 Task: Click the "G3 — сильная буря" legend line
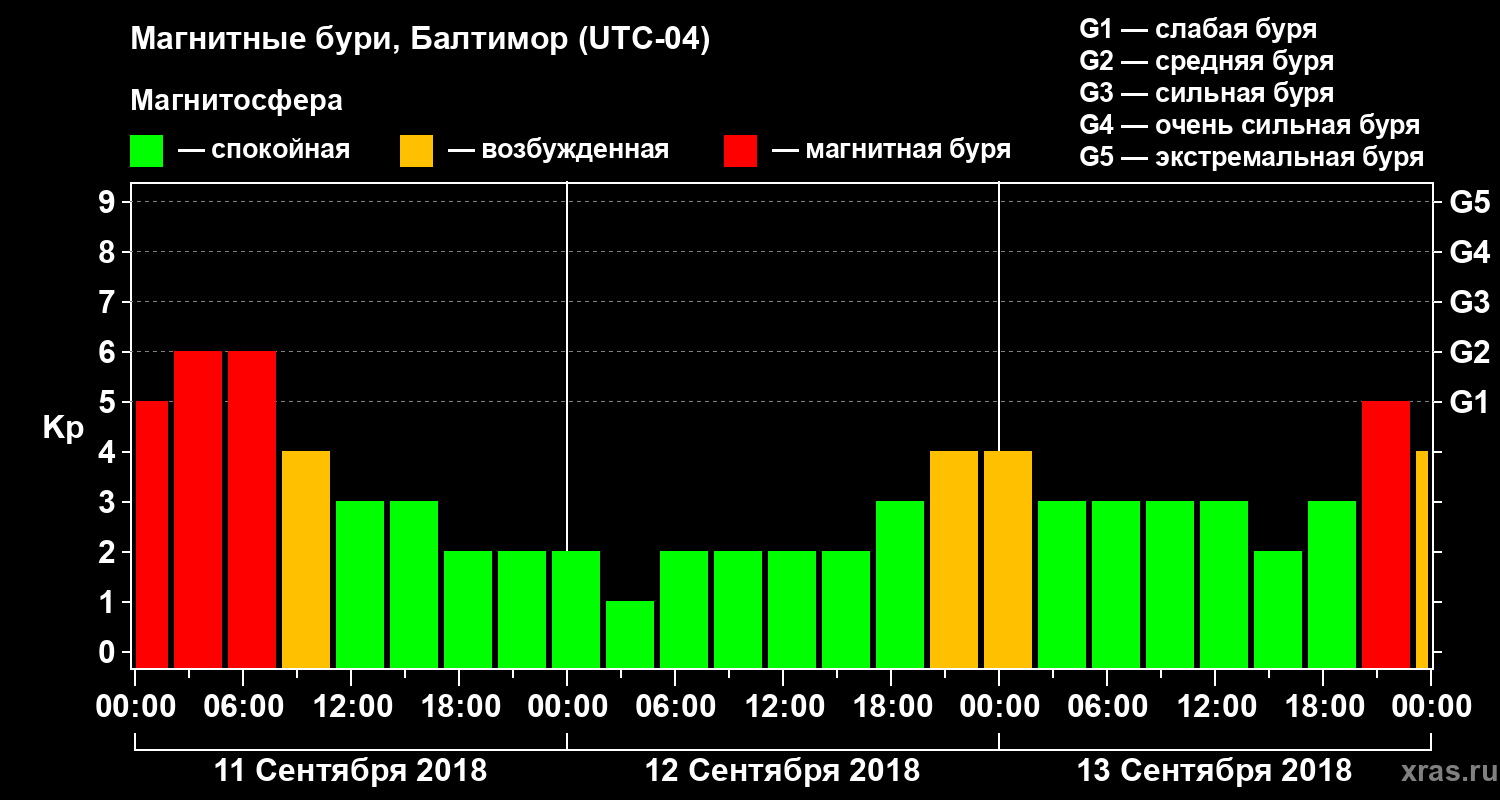tap(1207, 93)
